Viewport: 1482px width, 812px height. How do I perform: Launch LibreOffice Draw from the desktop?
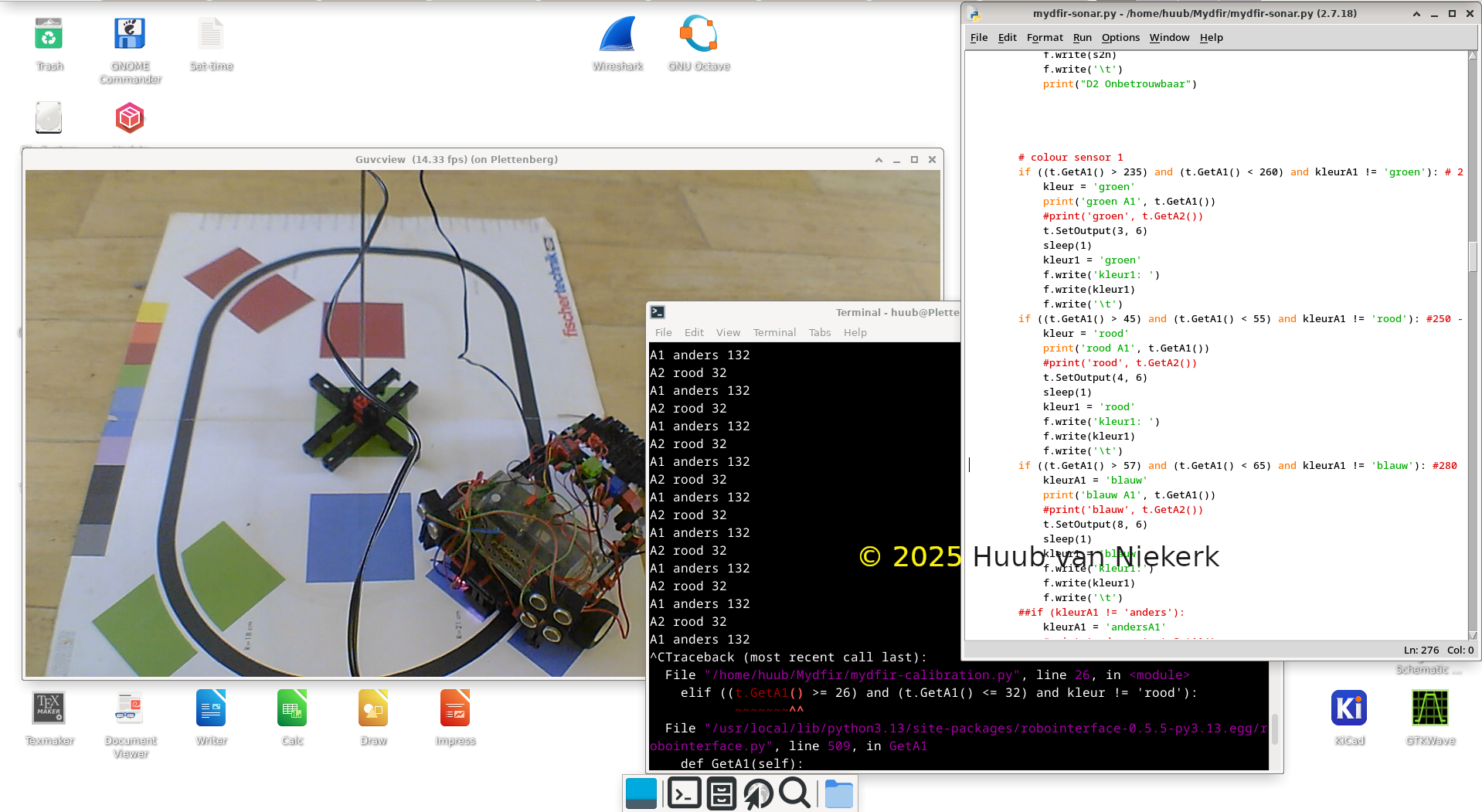[x=373, y=709]
